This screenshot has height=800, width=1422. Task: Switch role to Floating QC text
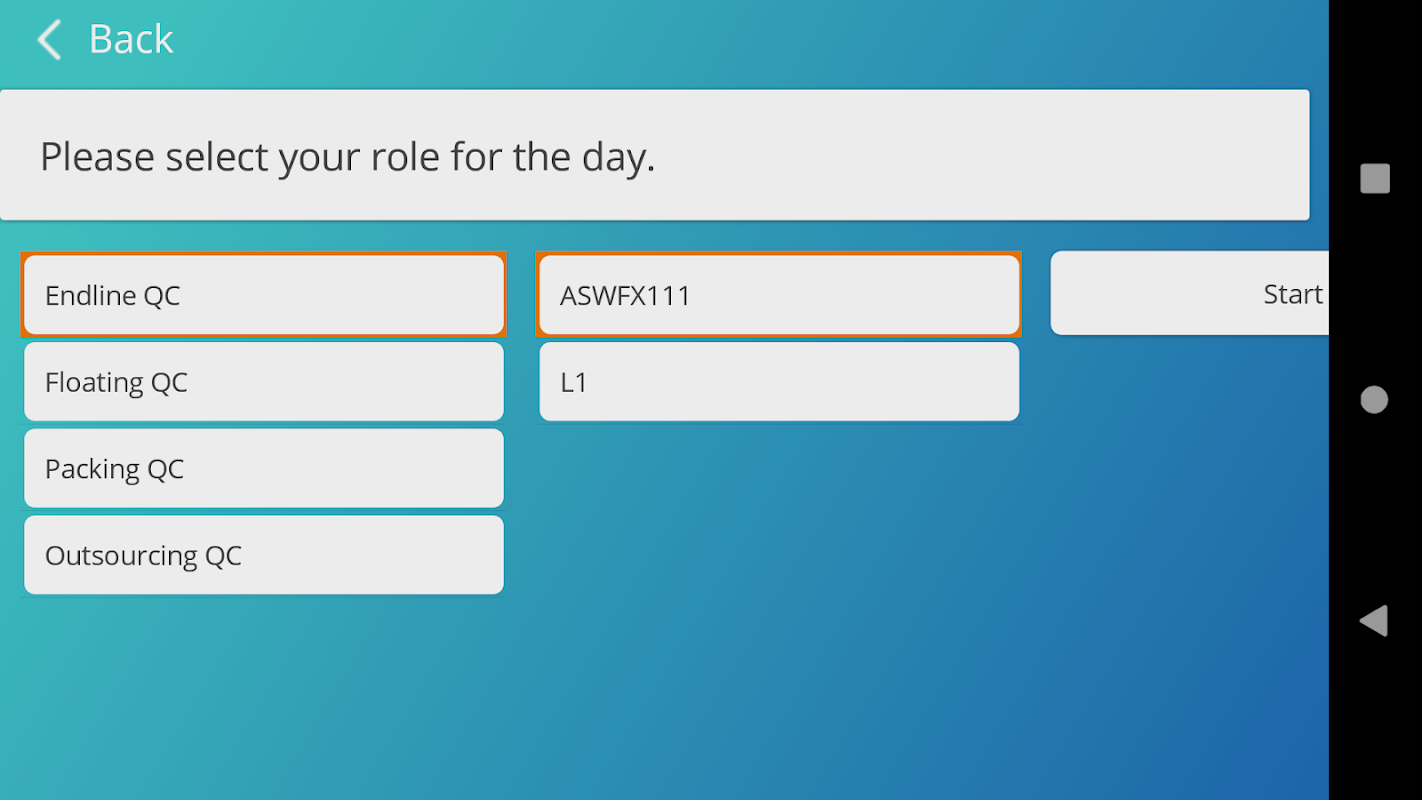[x=116, y=383]
